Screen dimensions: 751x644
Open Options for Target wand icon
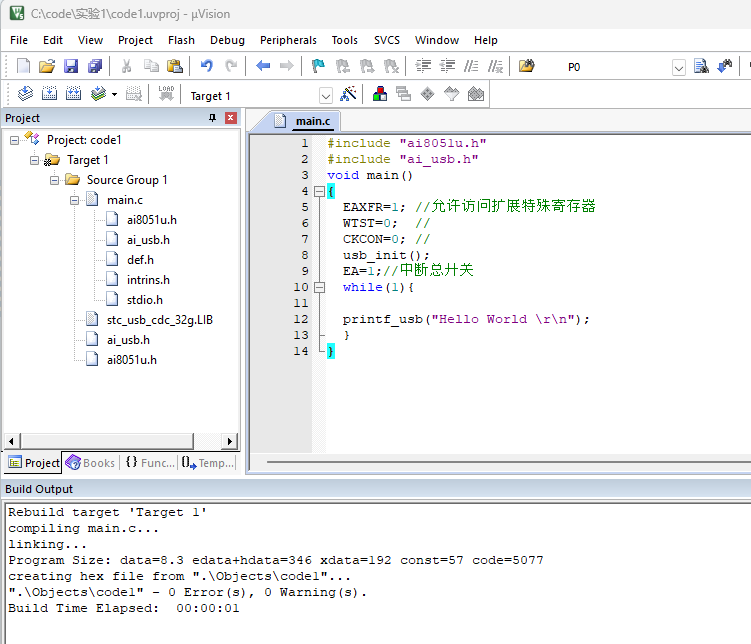[x=348, y=94]
